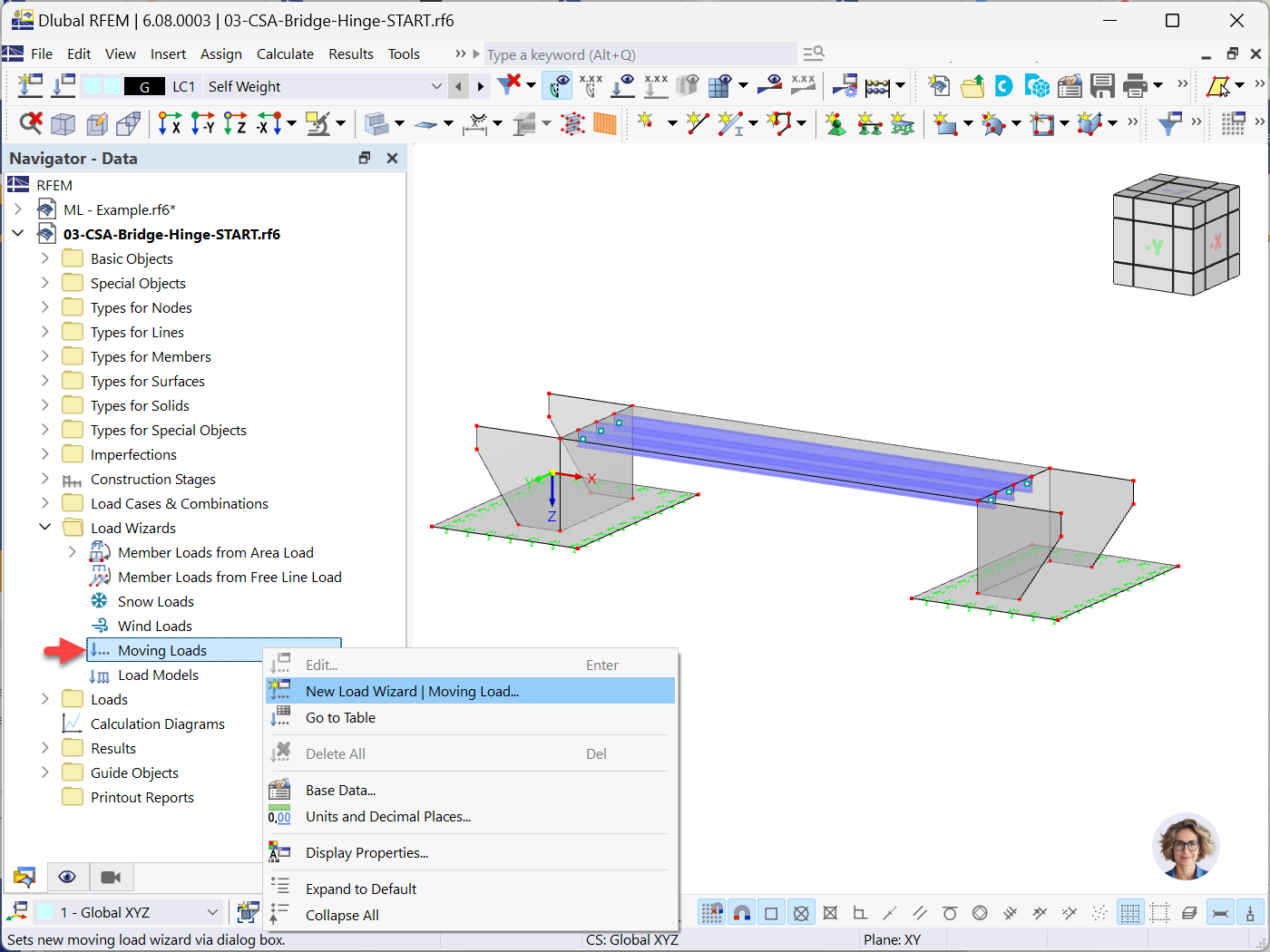
Task: Toggle the member dimension icon in status bar
Action: [1220, 913]
